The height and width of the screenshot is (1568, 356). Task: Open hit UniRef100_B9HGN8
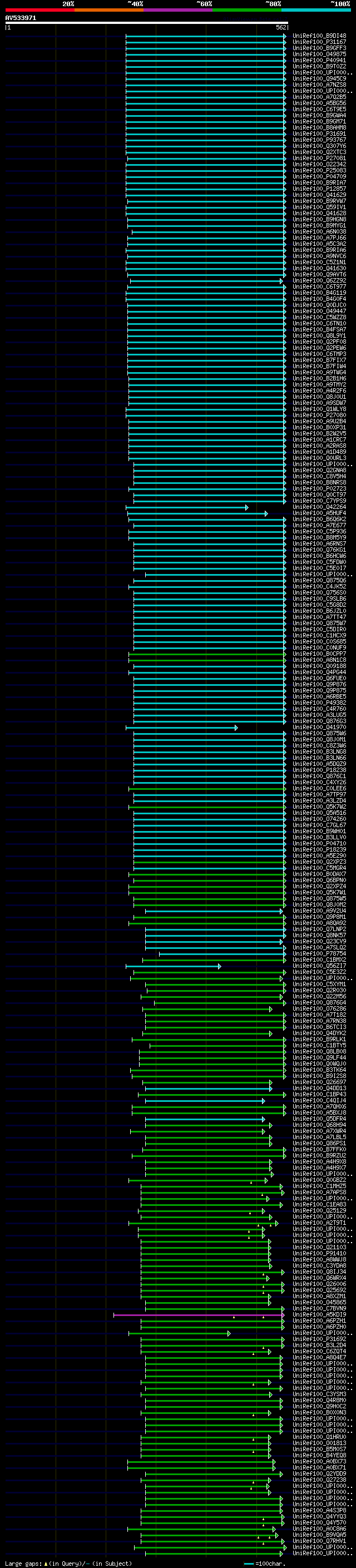pyautogui.click(x=319, y=220)
